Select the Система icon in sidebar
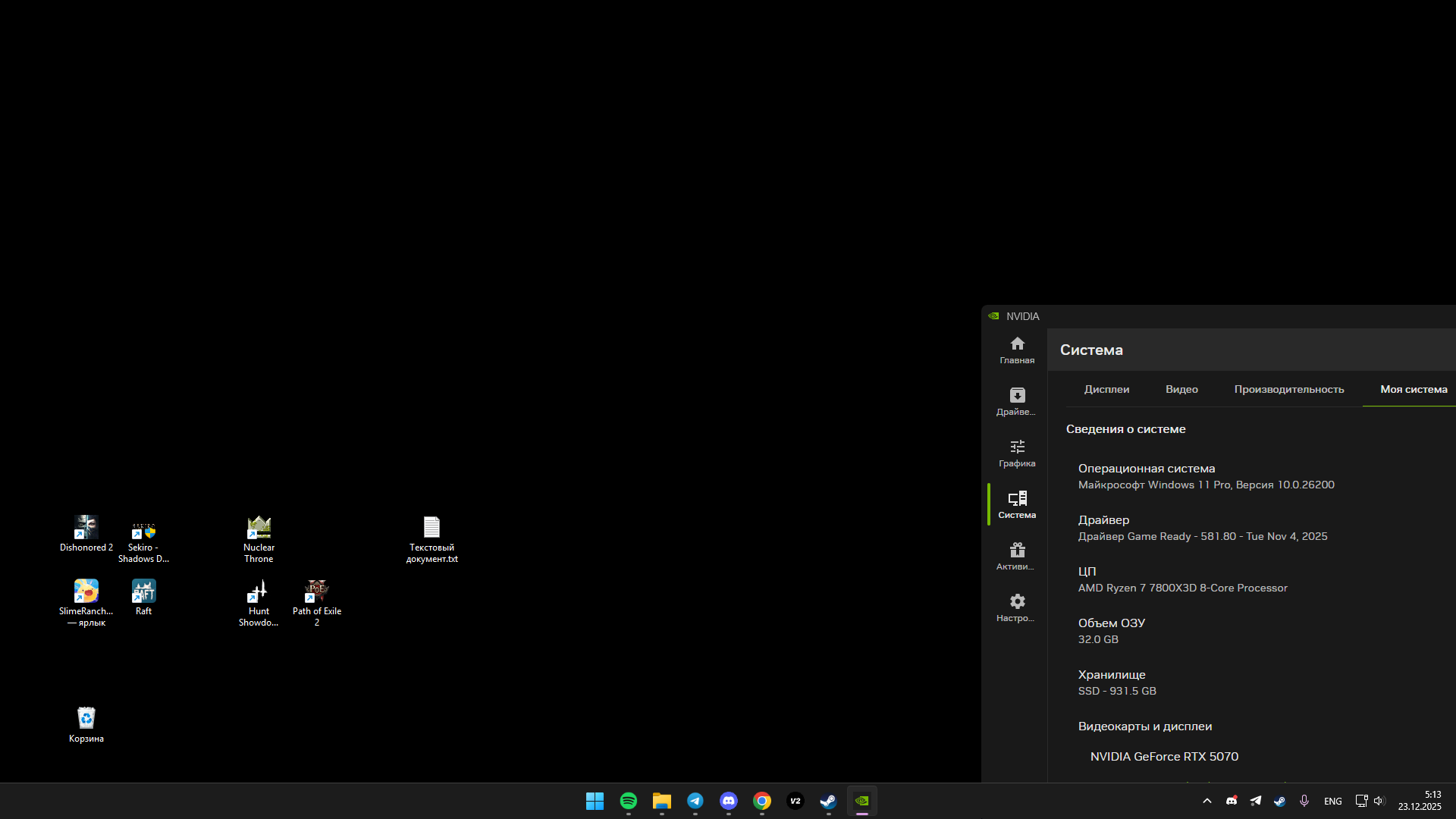 click(x=1017, y=504)
